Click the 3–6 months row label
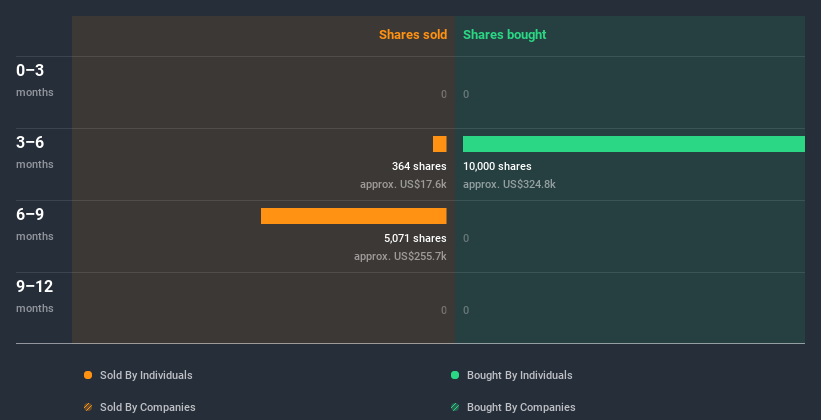 pyautogui.click(x=35, y=152)
